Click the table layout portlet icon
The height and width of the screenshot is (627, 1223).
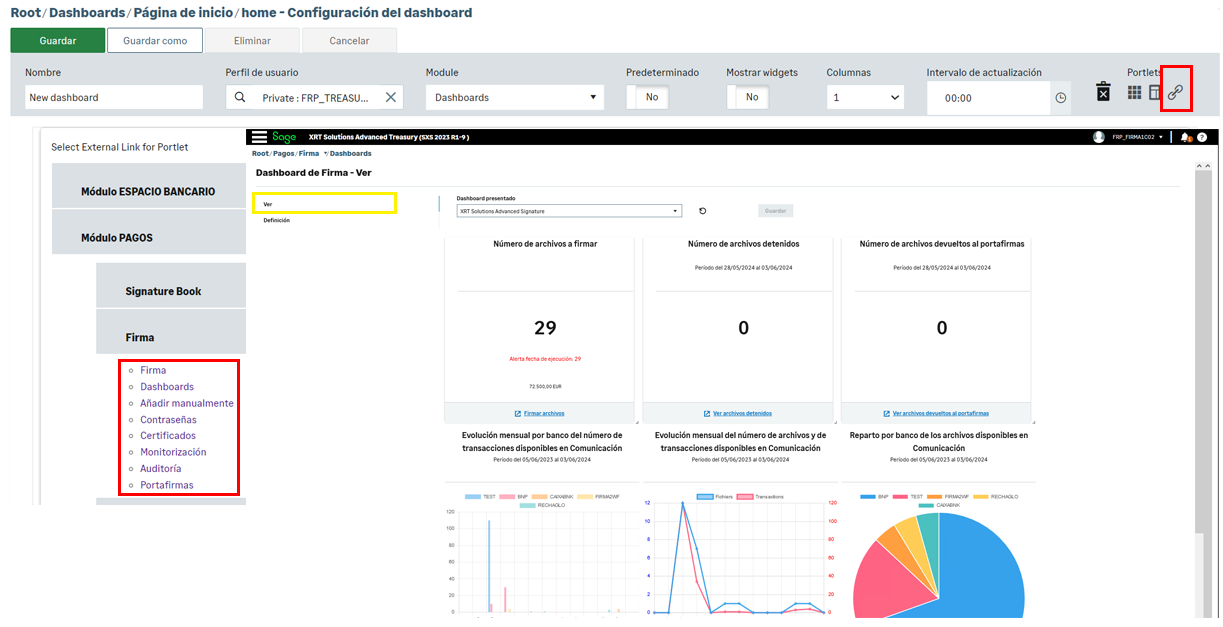tap(1154, 93)
